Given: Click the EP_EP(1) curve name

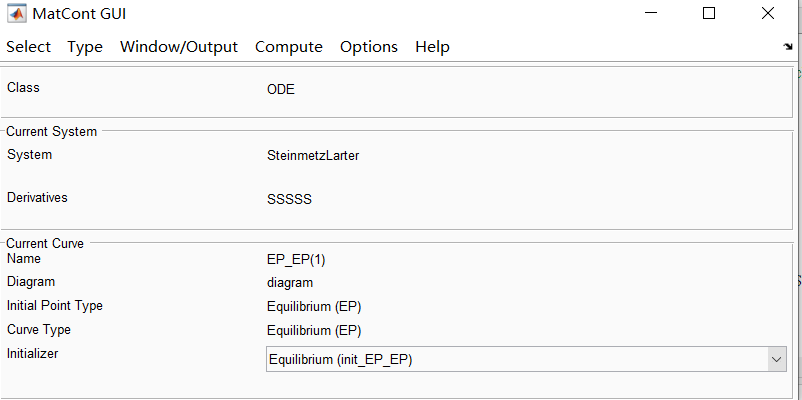Looking at the screenshot, I should point(296,260).
